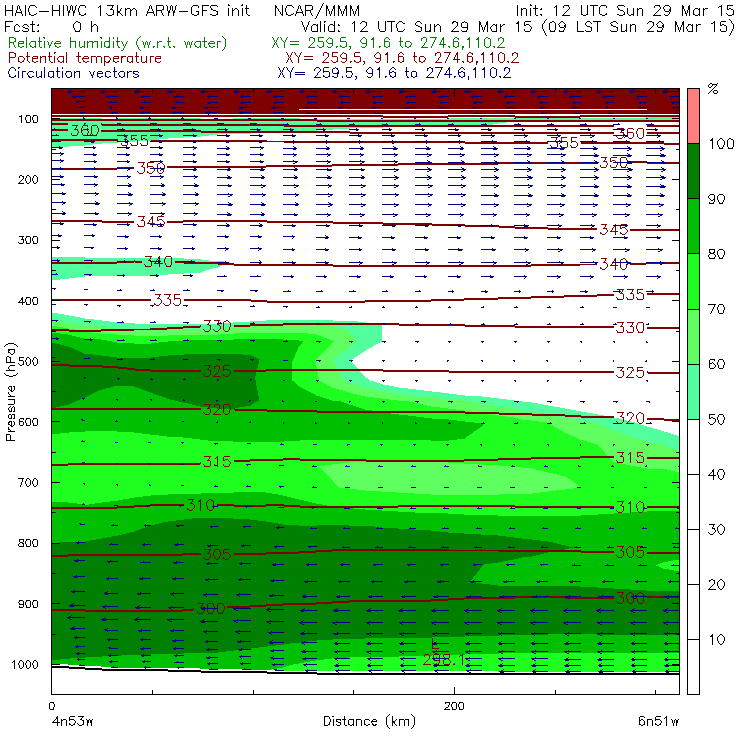
Task: Click the colorbar '20' tick label
Action: [x=716, y=585]
